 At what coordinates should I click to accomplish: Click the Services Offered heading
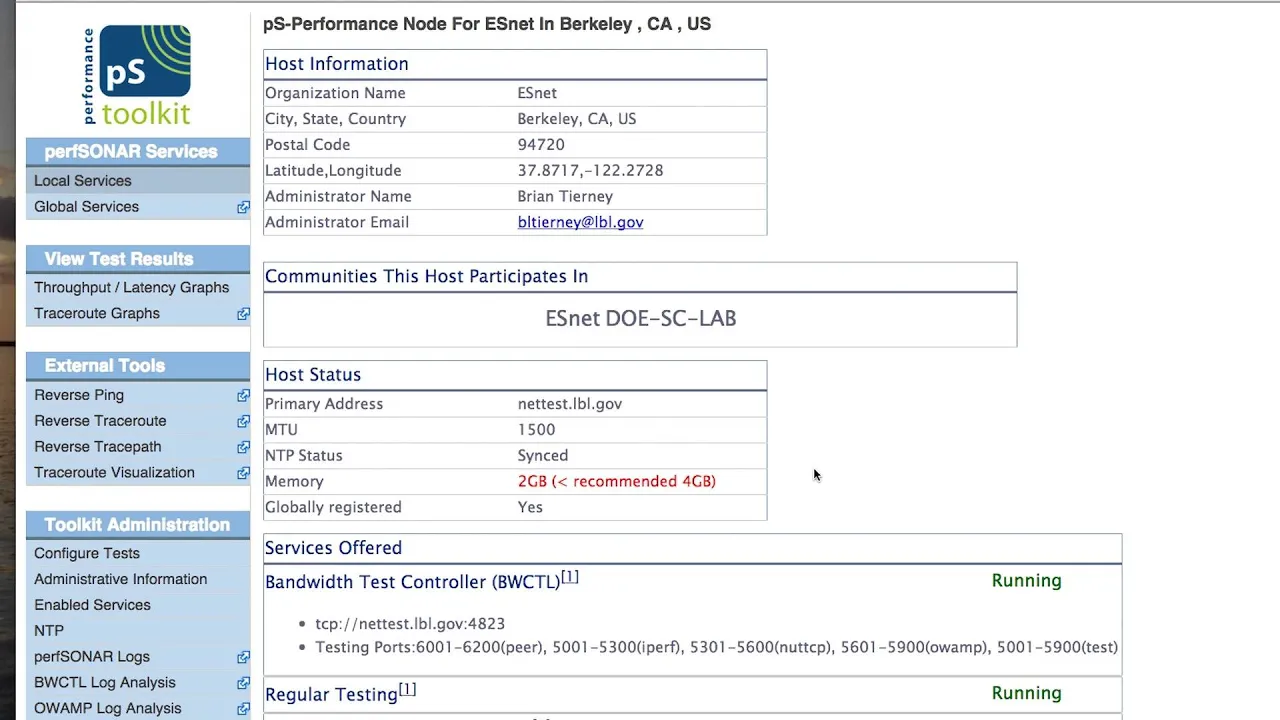click(x=333, y=548)
